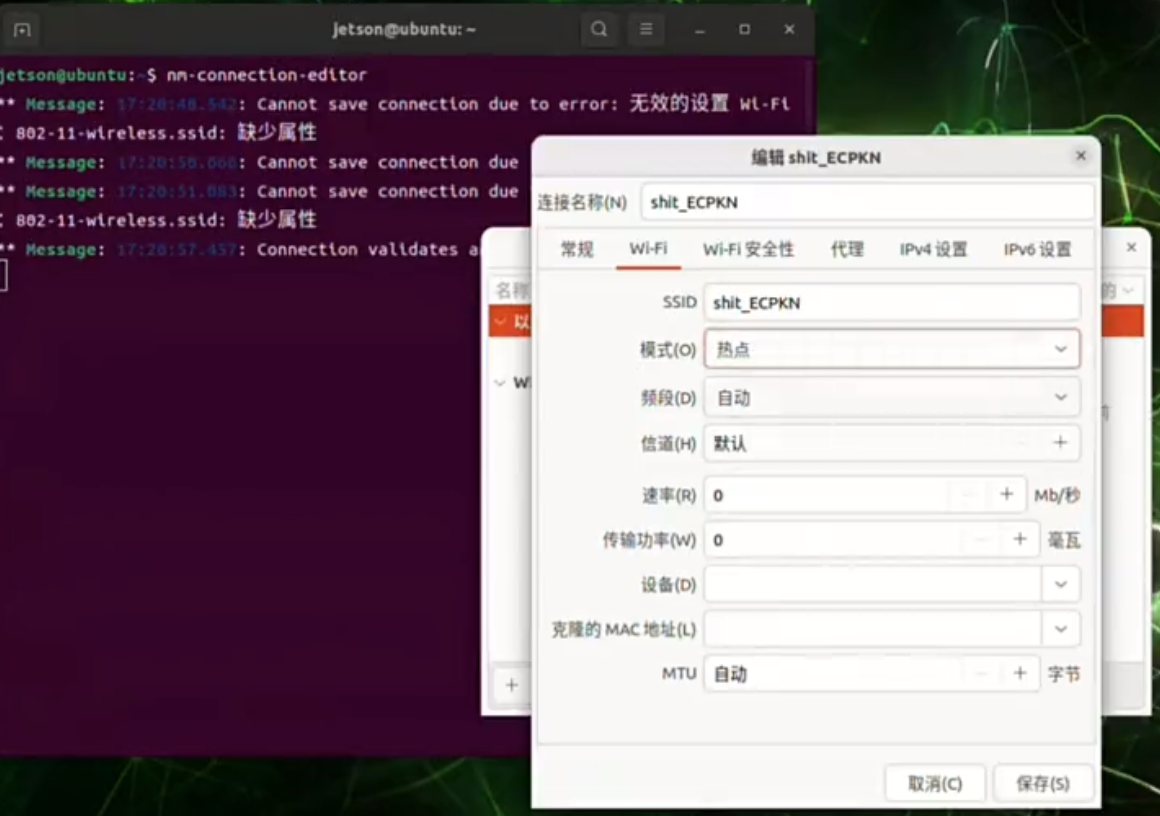
Task: Click the 克隆的 MAC 地址 entry
Action: [873, 629]
